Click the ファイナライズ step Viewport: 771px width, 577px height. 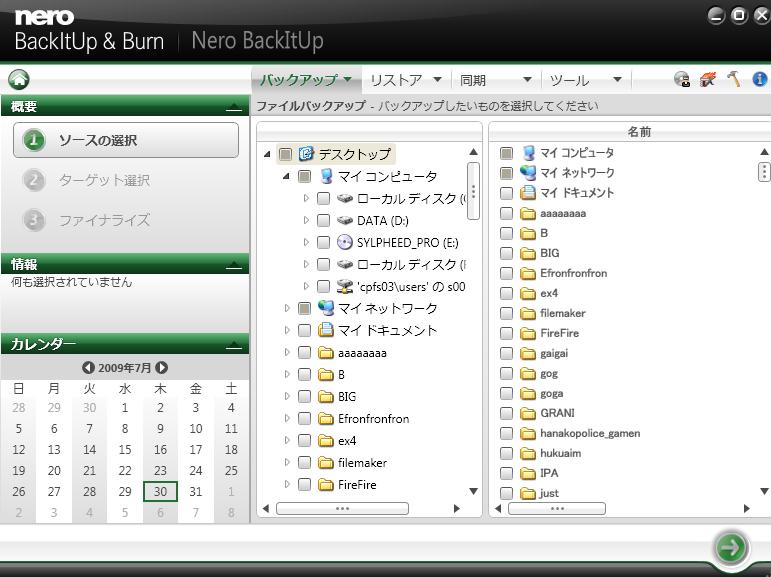click(x=104, y=220)
